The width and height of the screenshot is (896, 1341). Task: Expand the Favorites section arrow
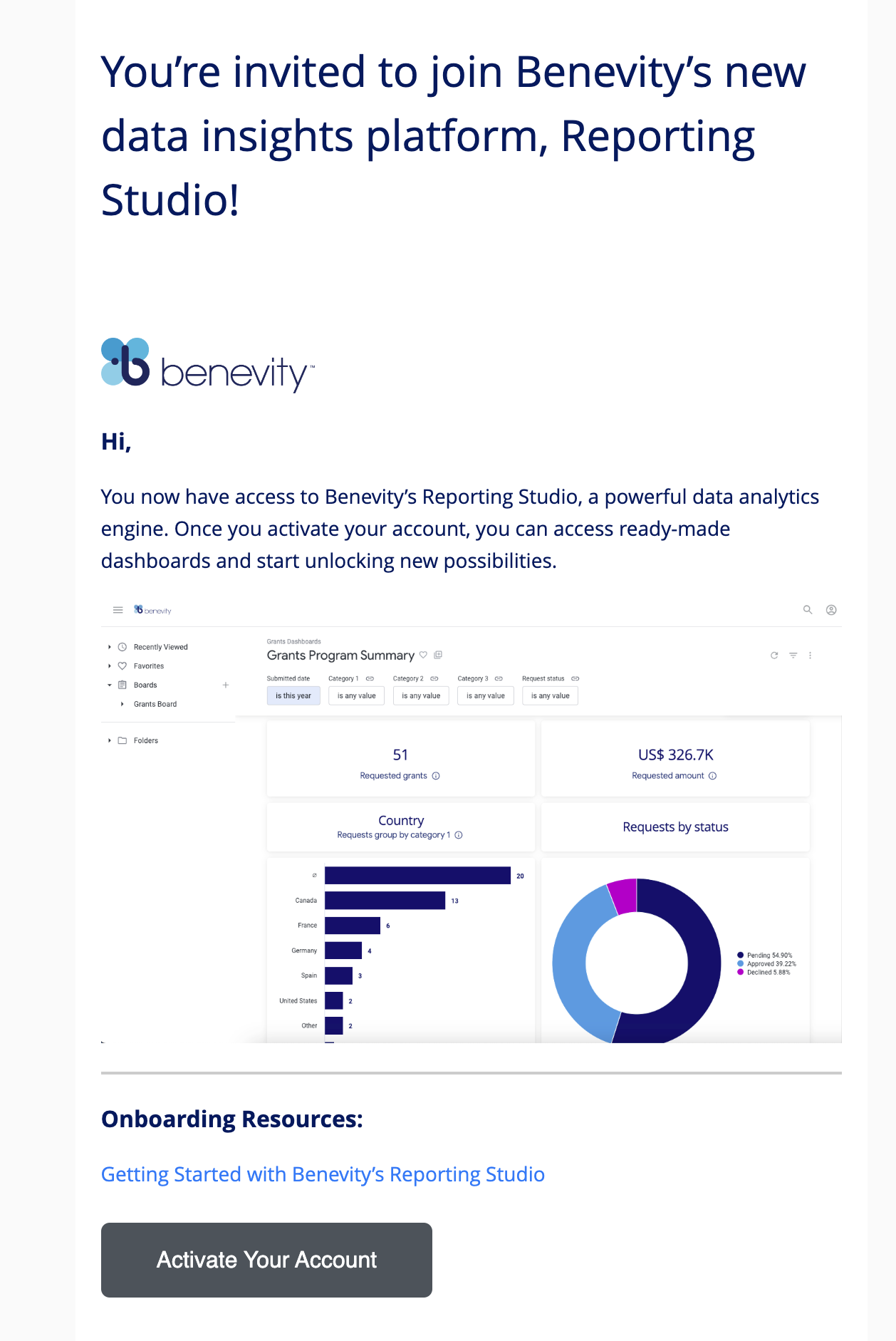[x=109, y=666]
